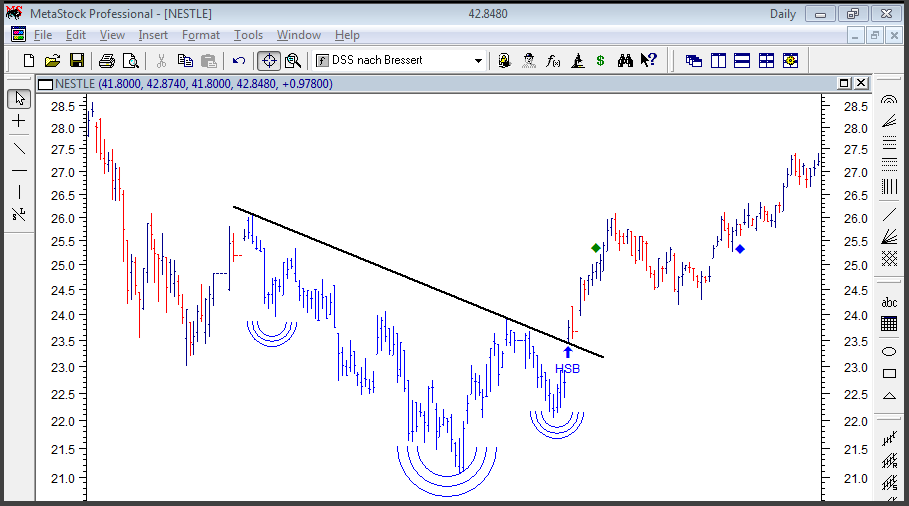The image size is (909, 506).
Task: Open the DSS nach Bressert indicator dropdown
Action: click(x=399, y=60)
